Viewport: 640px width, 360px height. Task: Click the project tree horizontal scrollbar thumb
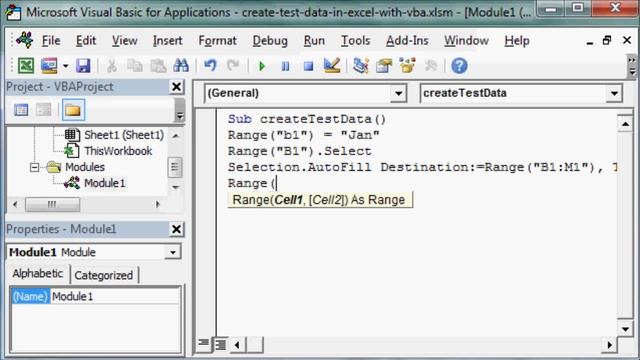[x=52, y=204]
